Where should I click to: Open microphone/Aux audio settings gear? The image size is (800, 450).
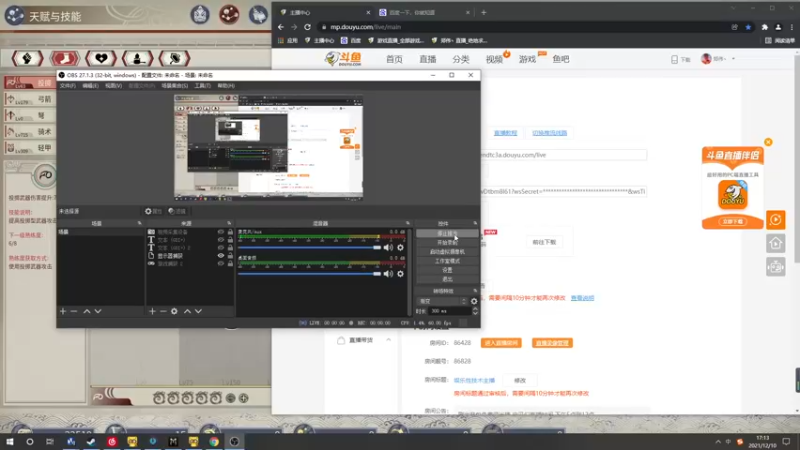(x=401, y=247)
